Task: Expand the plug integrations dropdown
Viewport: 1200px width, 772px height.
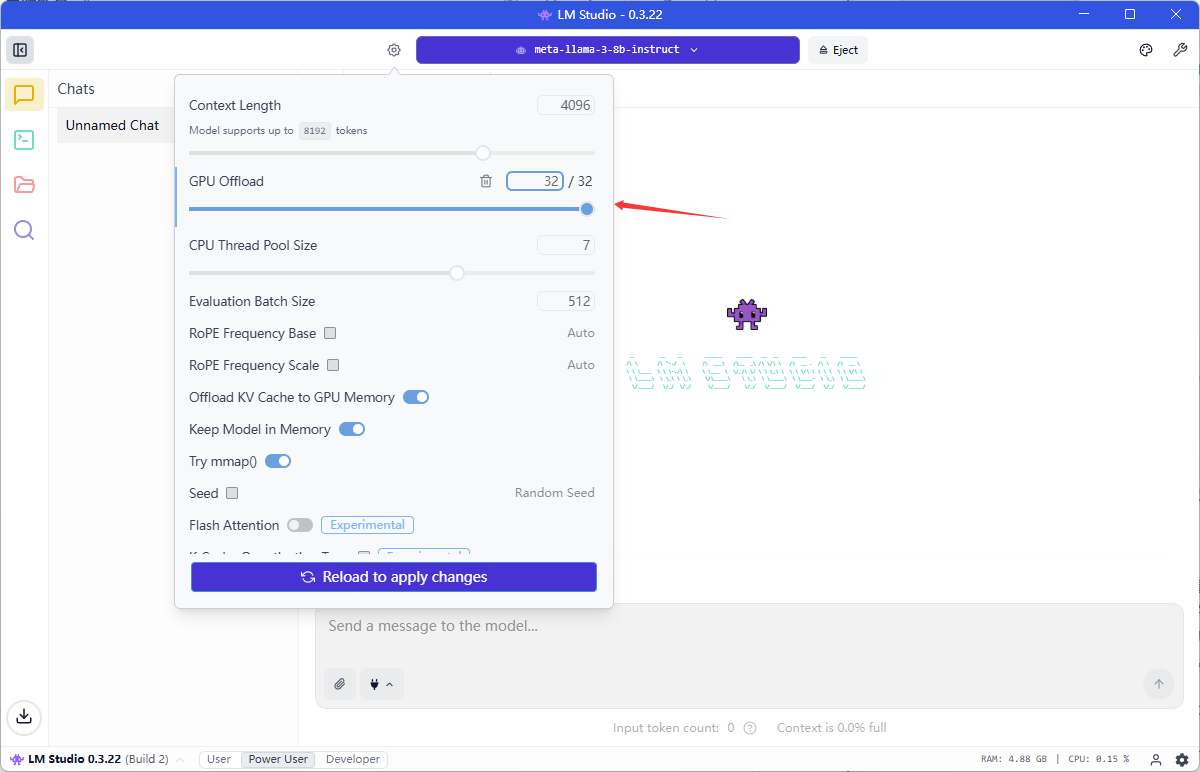Action: point(382,684)
